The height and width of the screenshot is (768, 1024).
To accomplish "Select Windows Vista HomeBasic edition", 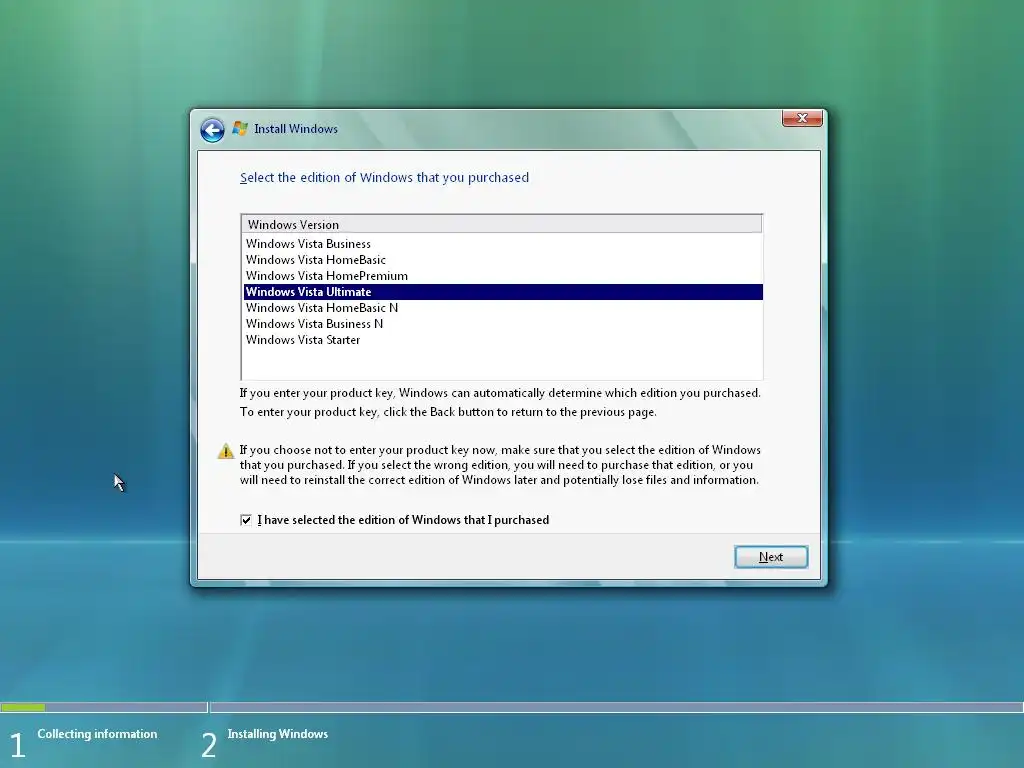I will (x=503, y=260).
